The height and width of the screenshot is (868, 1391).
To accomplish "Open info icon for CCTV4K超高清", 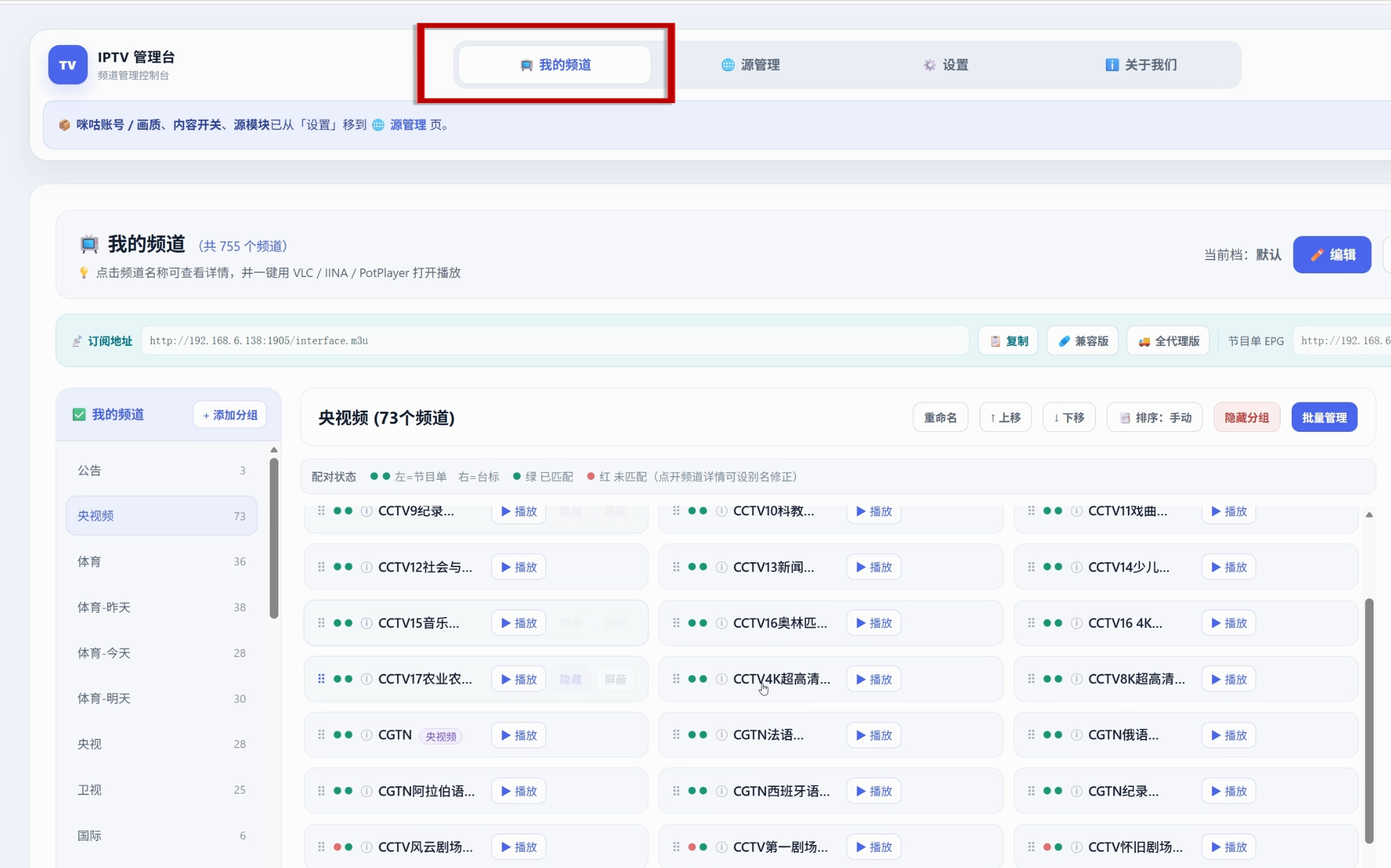I will (722, 679).
